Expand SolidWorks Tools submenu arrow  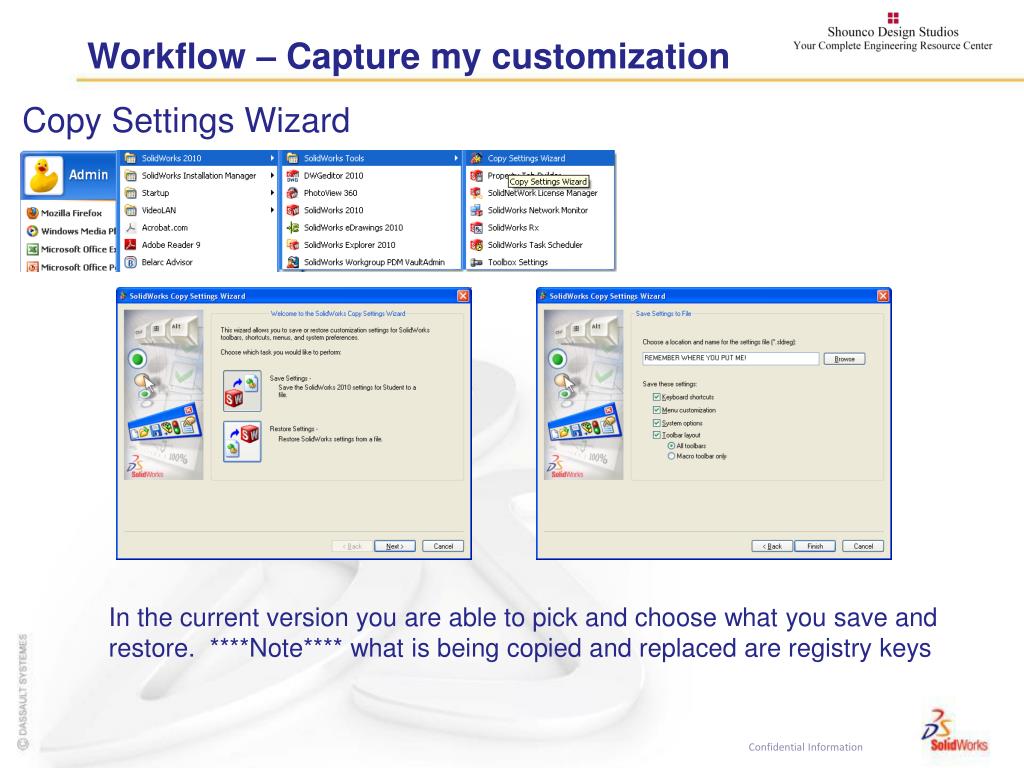pos(456,158)
